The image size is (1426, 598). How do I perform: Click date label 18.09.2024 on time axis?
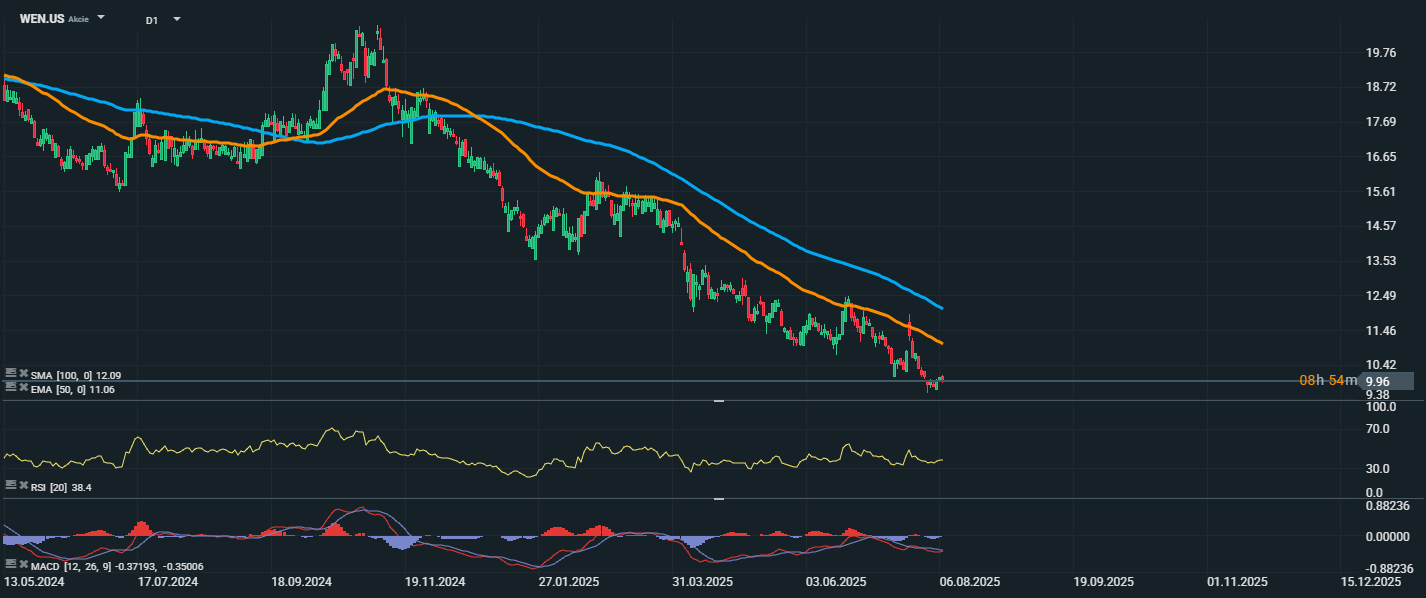302,581
